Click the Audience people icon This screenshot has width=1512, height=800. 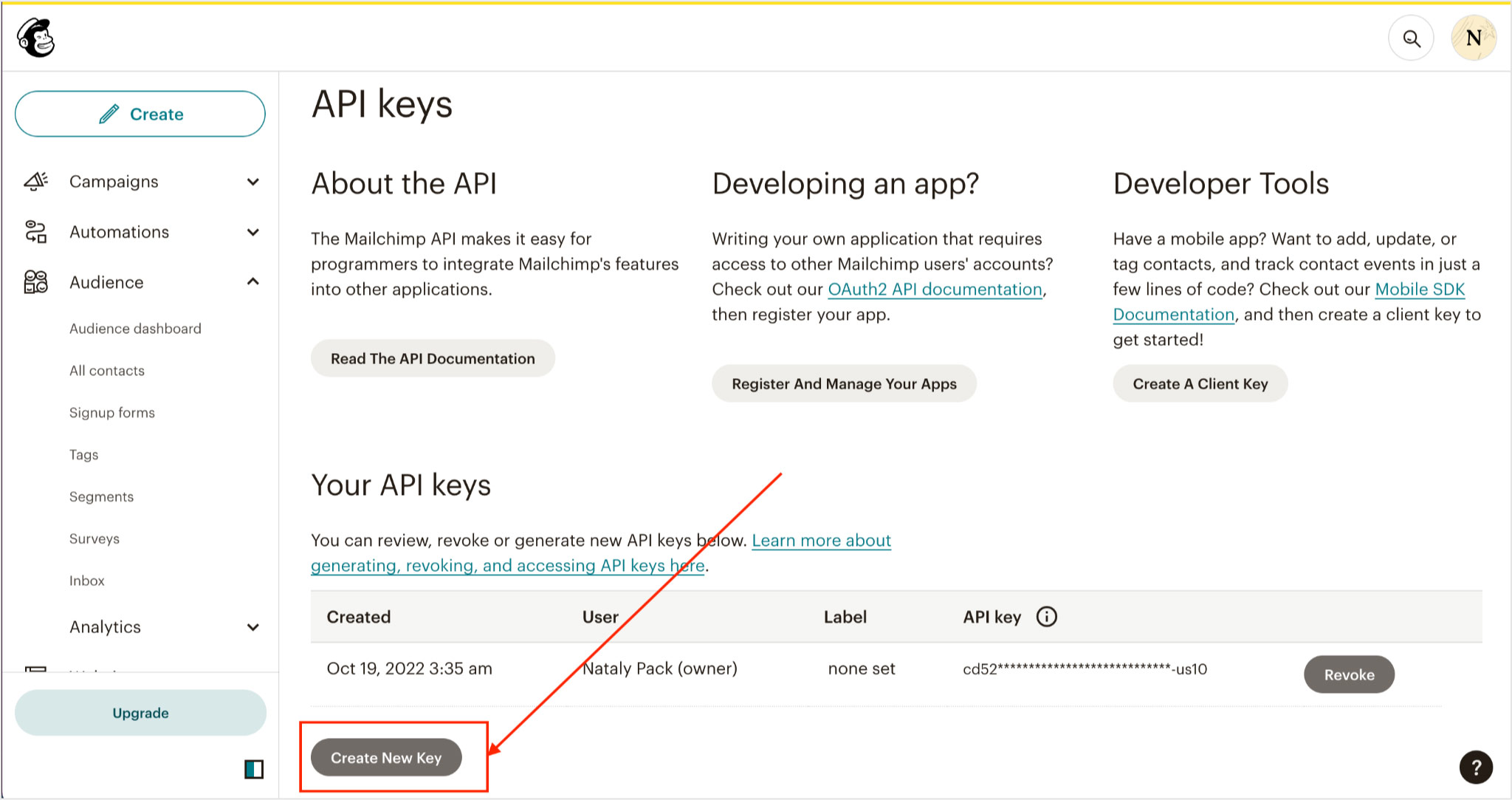coord(35,282)
